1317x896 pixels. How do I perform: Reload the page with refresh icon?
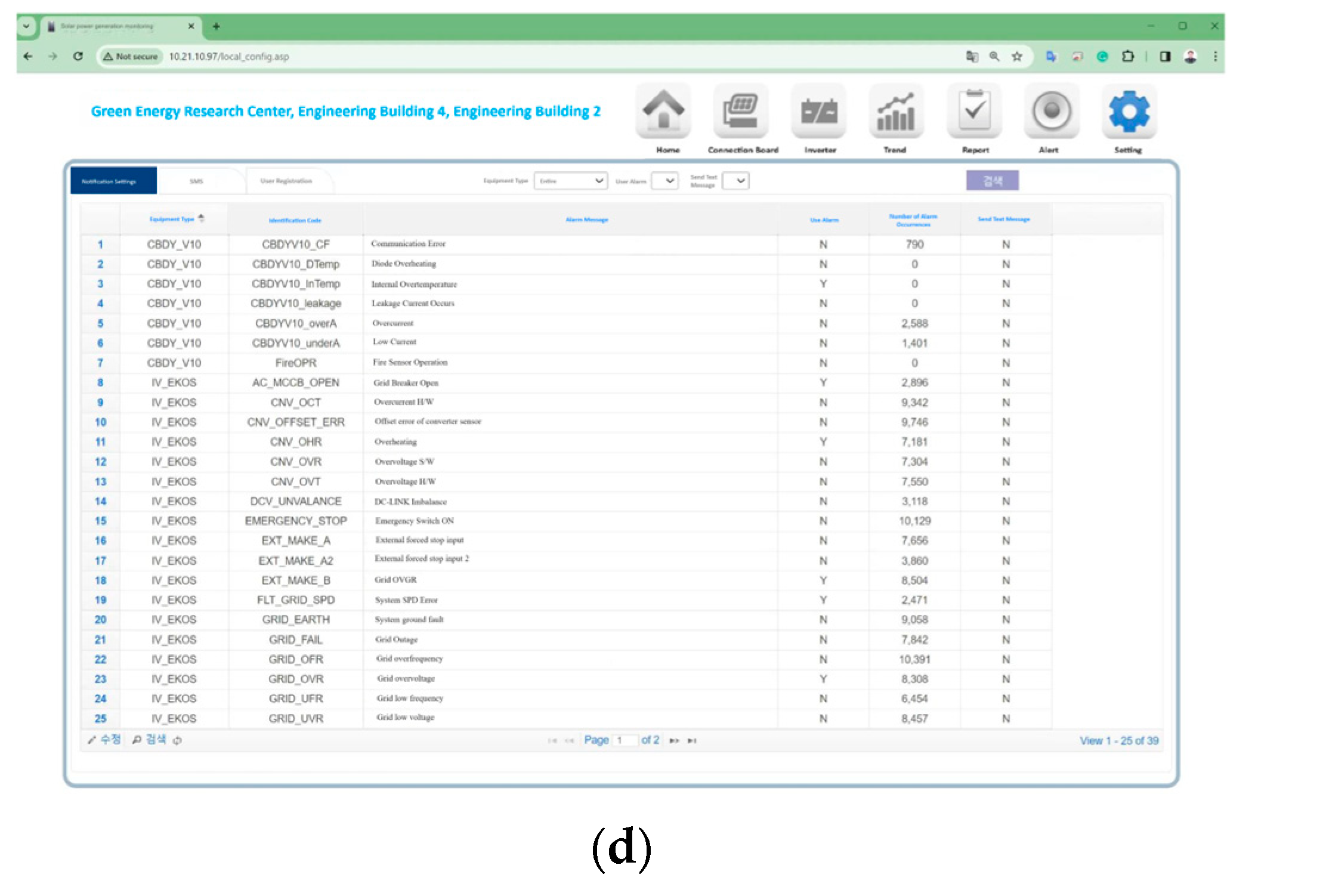coord(78,57)
